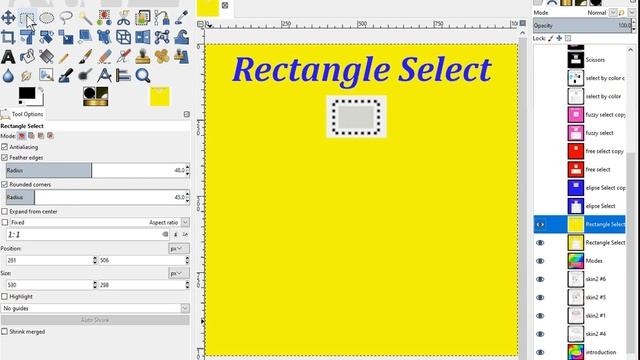
Task: Select the Ink tool
Action: point(66,76)
